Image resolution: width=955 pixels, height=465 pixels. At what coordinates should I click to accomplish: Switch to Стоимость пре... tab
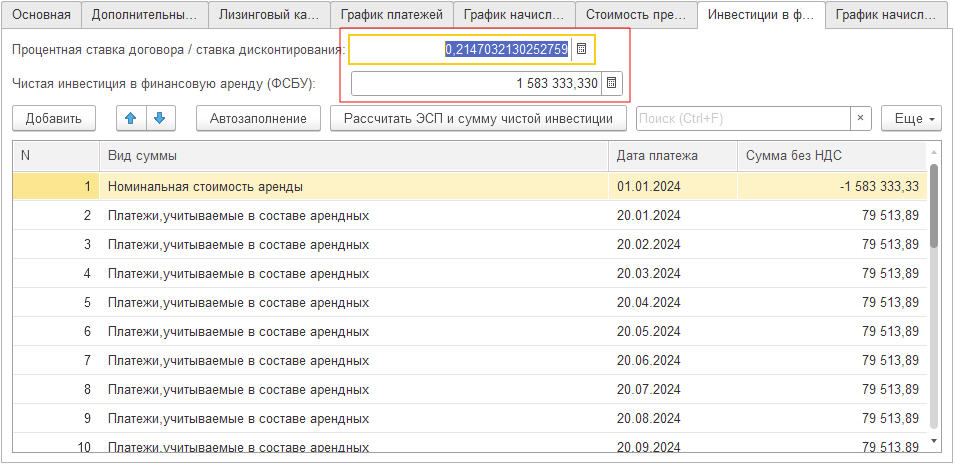click(636, 15)
